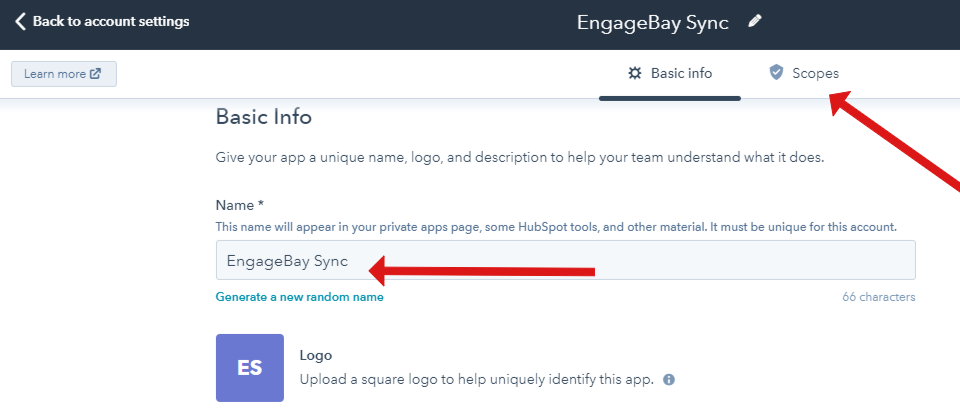The width and height of the screenshot is (960, 412).
Task: Click the external link icon in Learn more
Action: [95, 73]
